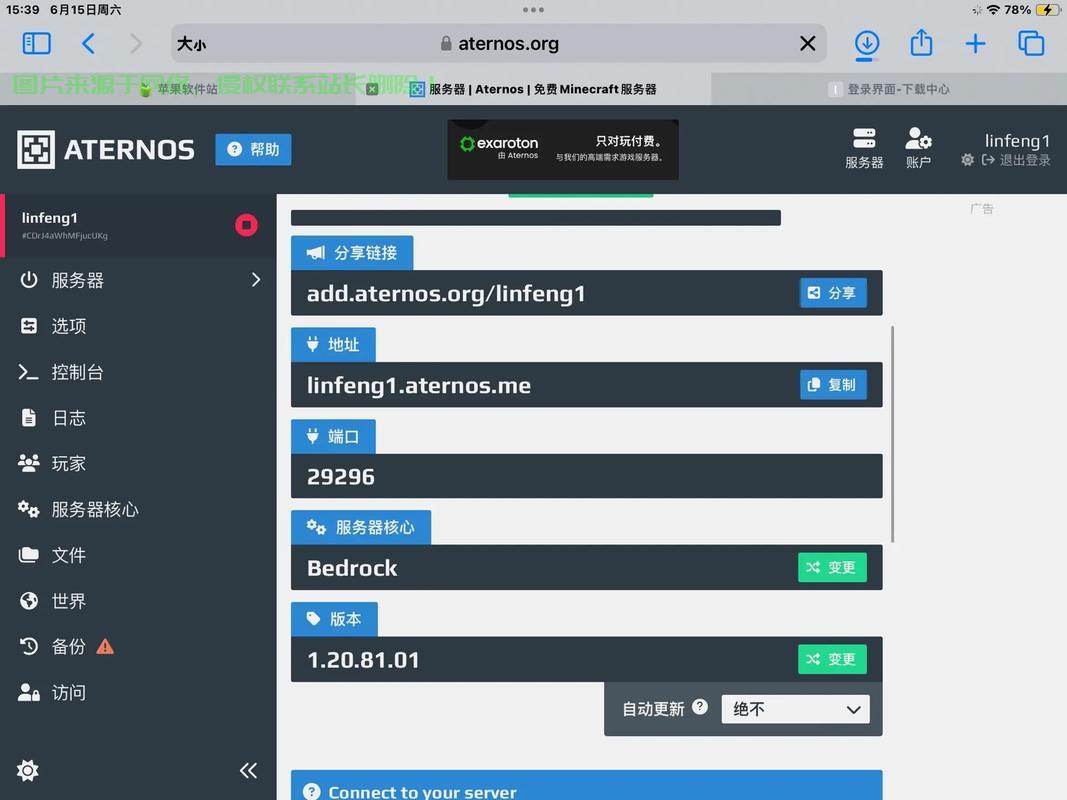Expand the 服务器 chevron arrow
Screen dimensions: 1067x800
(256, 280)
